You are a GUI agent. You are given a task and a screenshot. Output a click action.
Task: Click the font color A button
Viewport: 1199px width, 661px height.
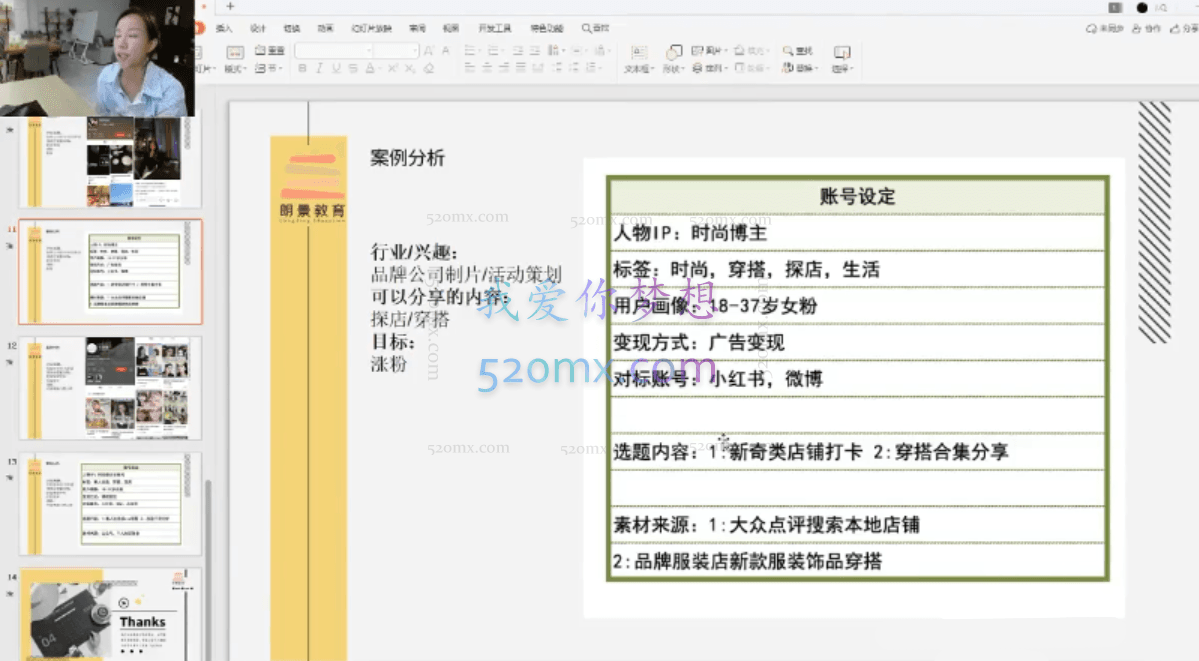tap(371, 69)
